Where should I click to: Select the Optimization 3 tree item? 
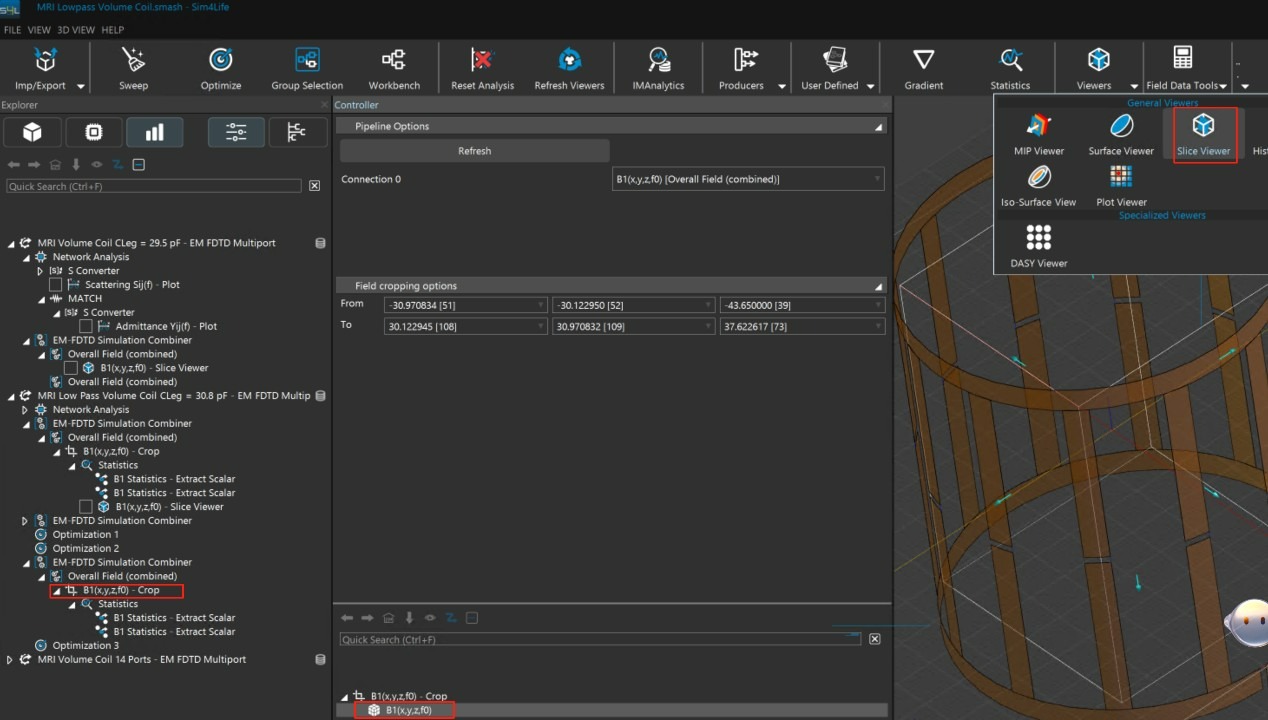click(85, 646)
